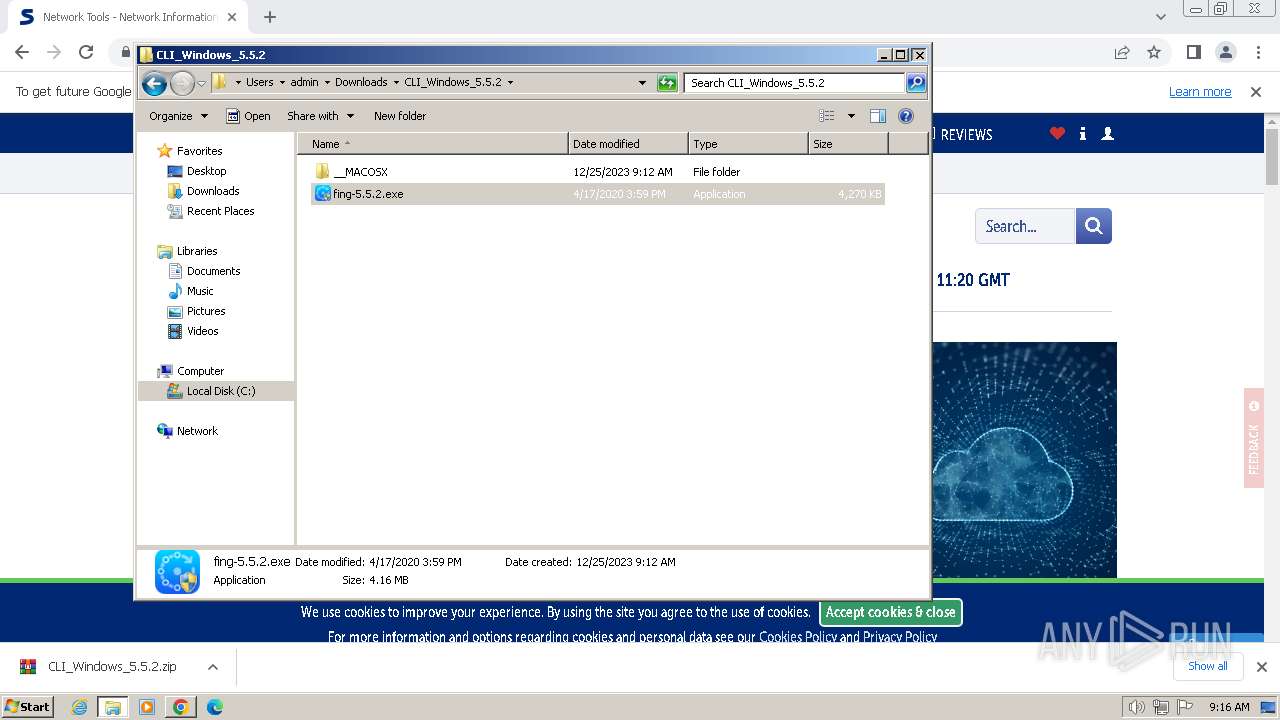Open the REVIEWS menu item

[x=966, y=134]
